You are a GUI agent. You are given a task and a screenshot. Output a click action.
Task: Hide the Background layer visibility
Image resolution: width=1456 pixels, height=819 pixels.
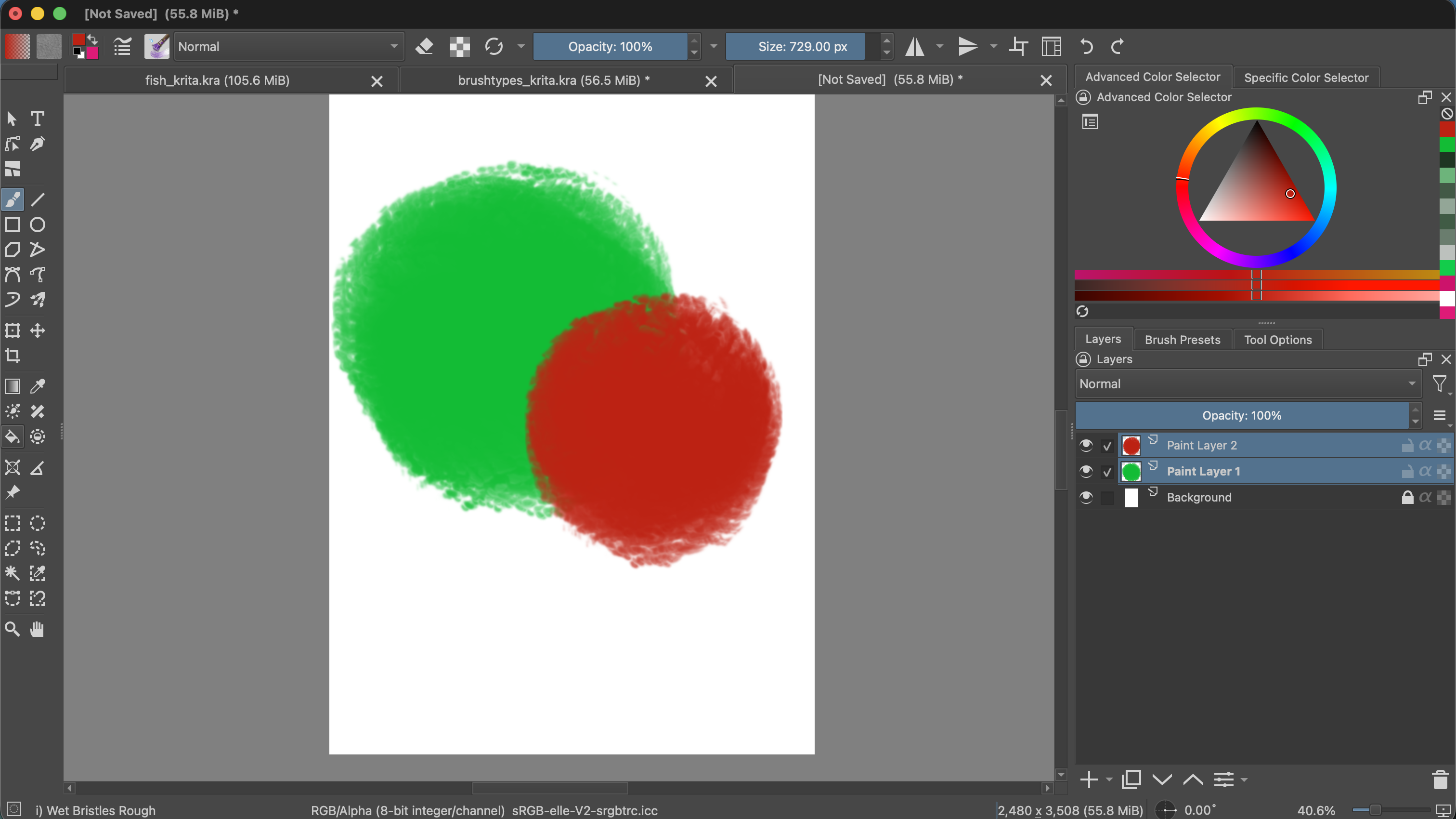tap(1086, 498)
